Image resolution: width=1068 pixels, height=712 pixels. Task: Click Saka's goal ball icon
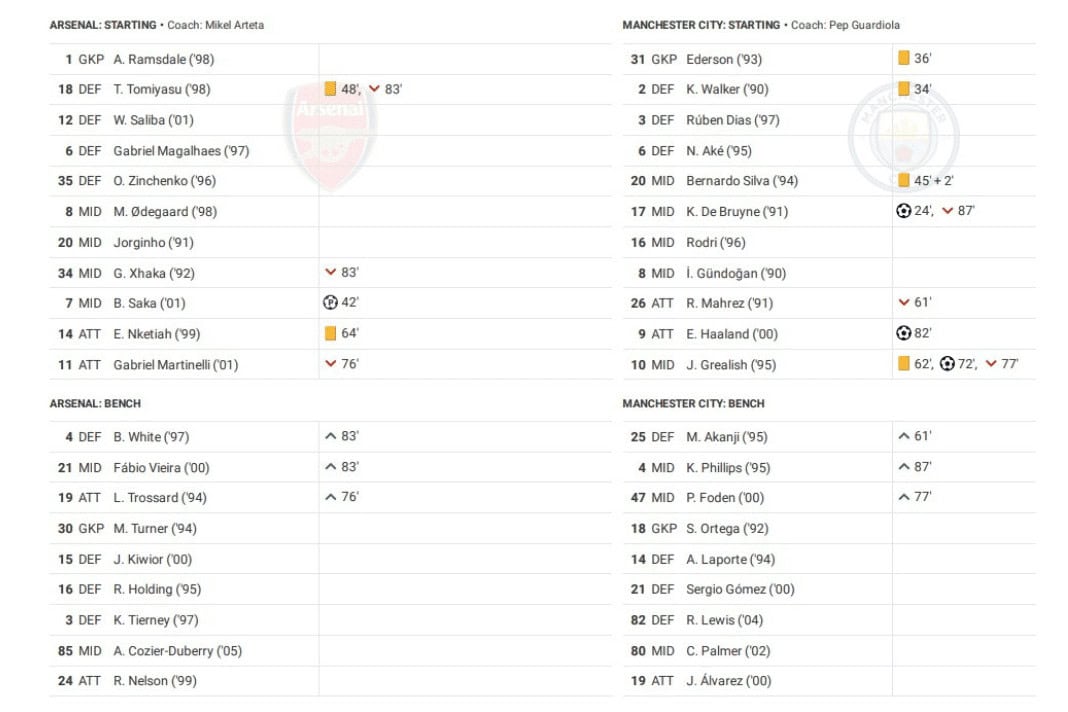330,303
